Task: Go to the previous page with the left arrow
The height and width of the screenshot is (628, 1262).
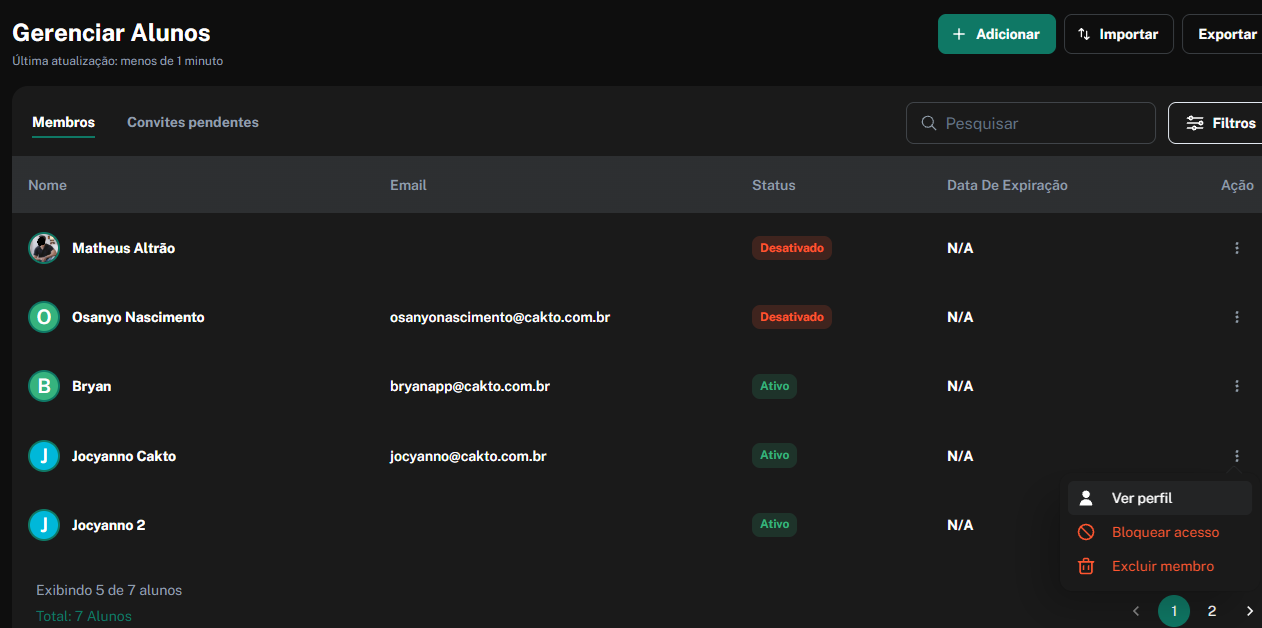Action: click(x=1136, y=611)
